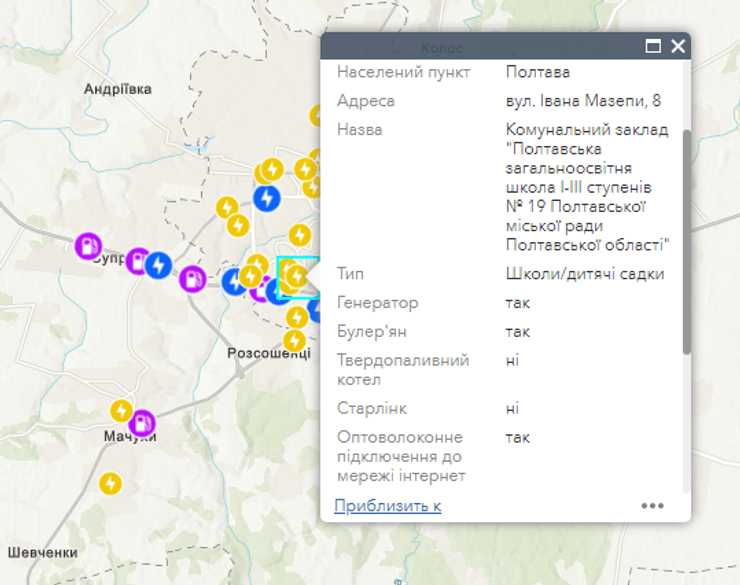Image resolution: width=740 pixels, height=585 pixels.
Task: Click the 'Приблизить к' zoom link
Action: pyautogui.click(x=387, y=506)
